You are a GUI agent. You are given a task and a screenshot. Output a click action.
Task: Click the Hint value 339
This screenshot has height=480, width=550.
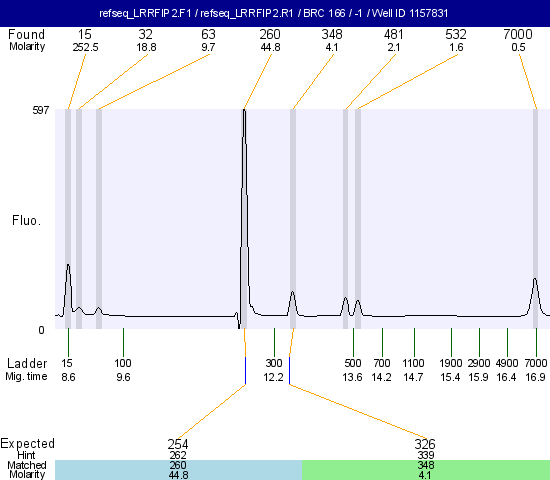click(x=425, y=455)
